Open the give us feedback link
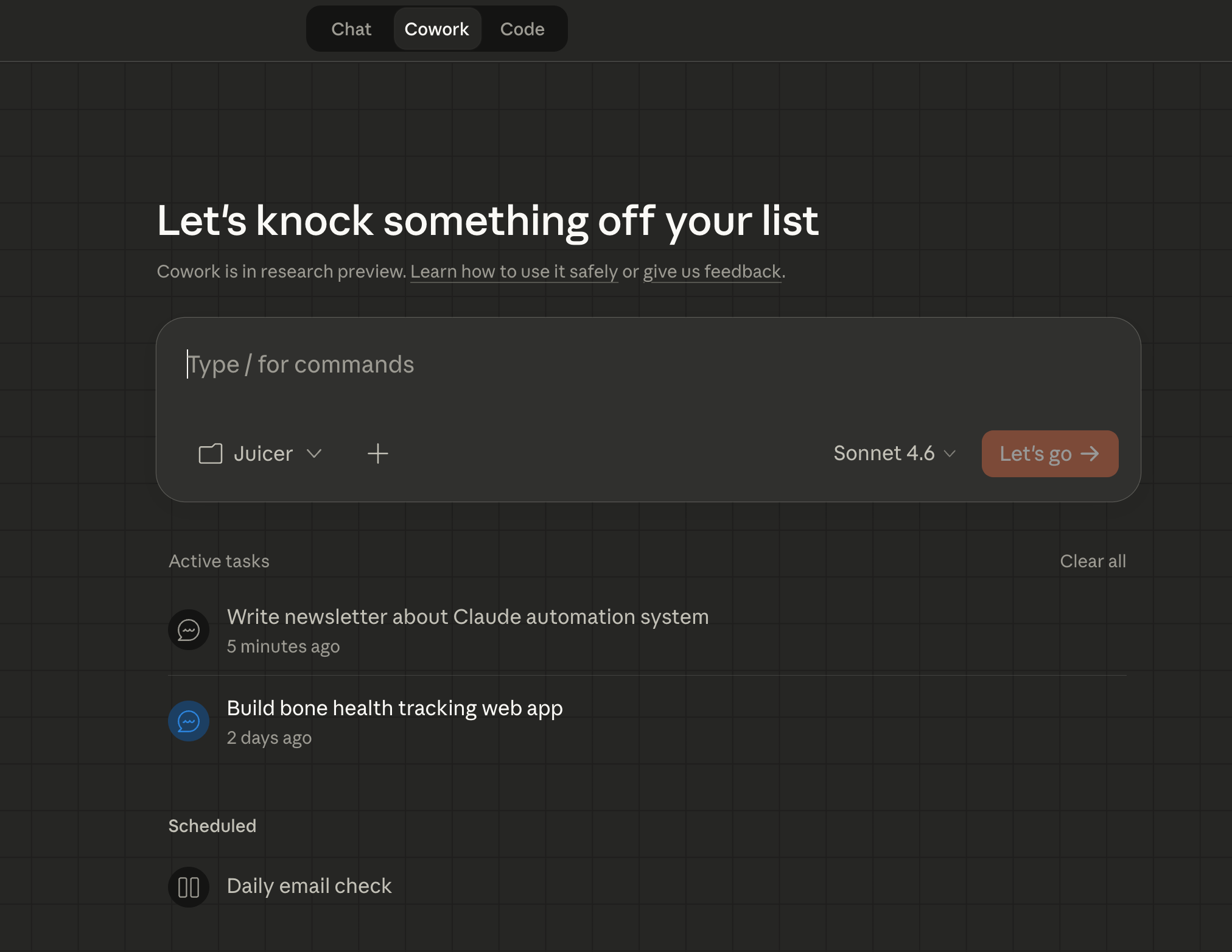This screenshot has height=952, width=1232. [712, 271]
